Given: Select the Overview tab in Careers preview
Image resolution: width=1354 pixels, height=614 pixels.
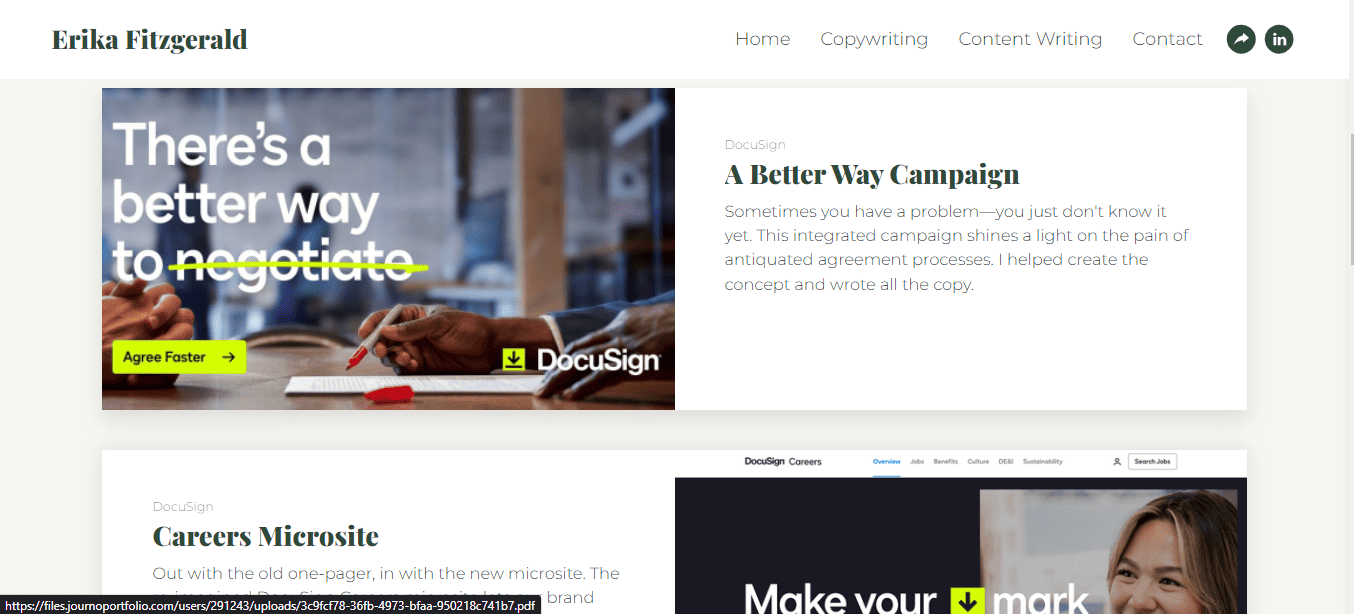Looking at the screenshot, I should [886, 462].
